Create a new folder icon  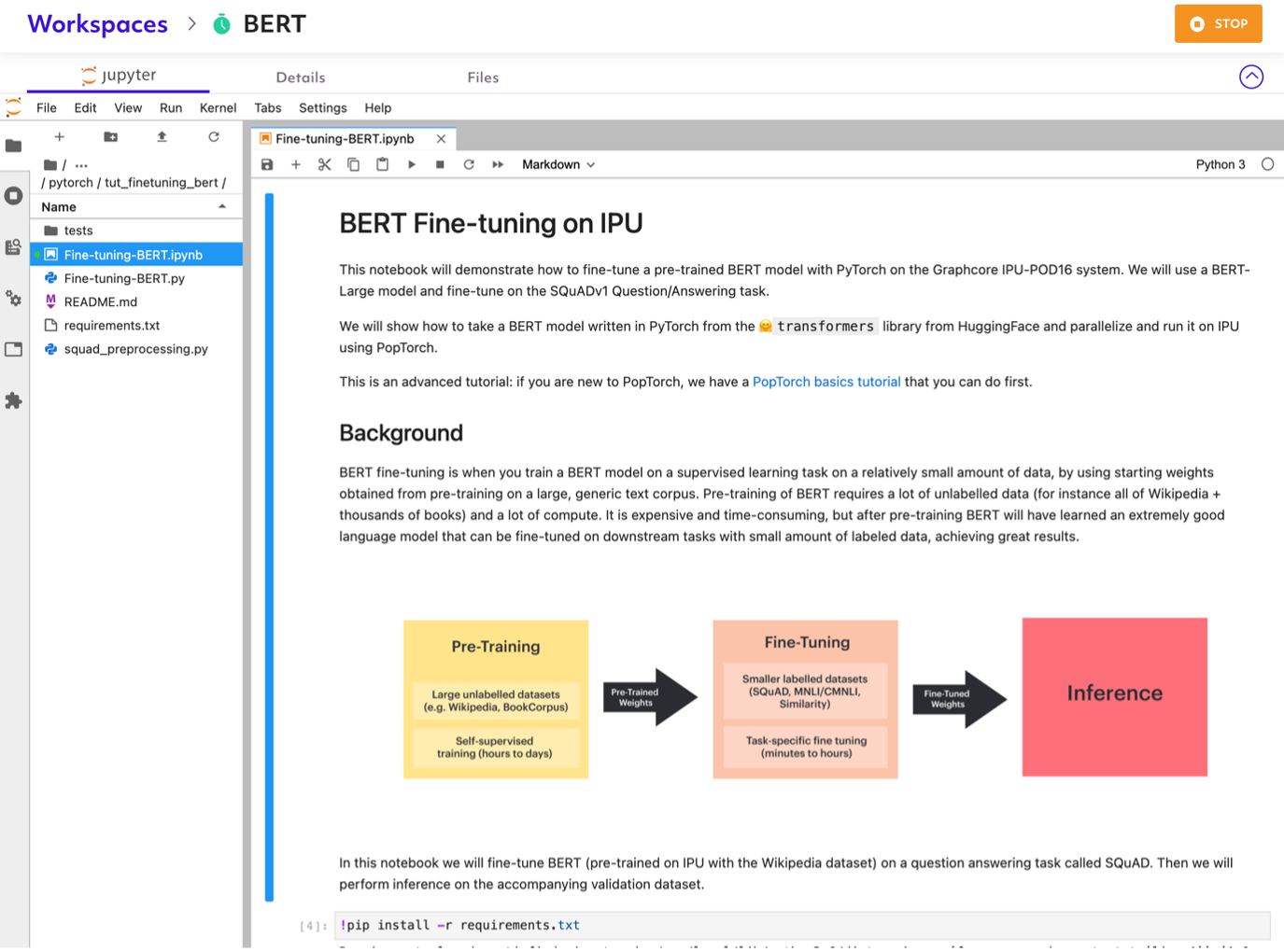pyautogui.click(x=110, y=137)
